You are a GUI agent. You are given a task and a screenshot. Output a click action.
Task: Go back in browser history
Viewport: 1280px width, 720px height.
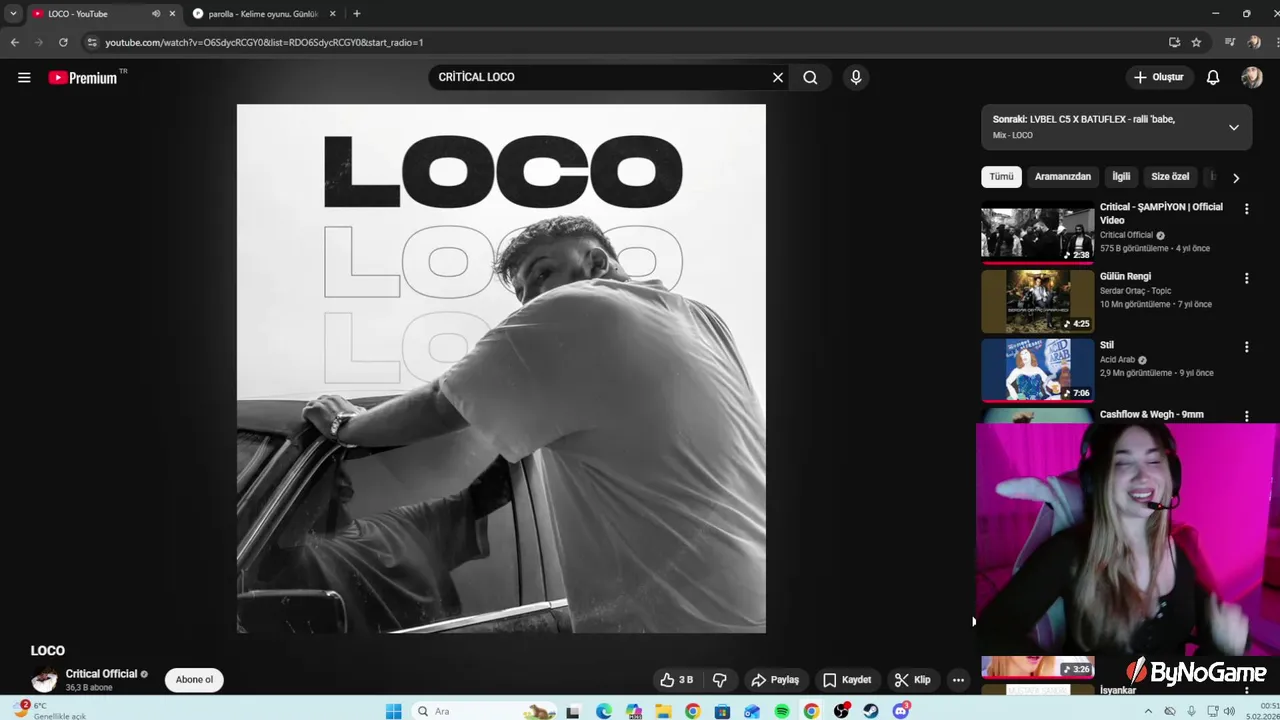point(14,42)
